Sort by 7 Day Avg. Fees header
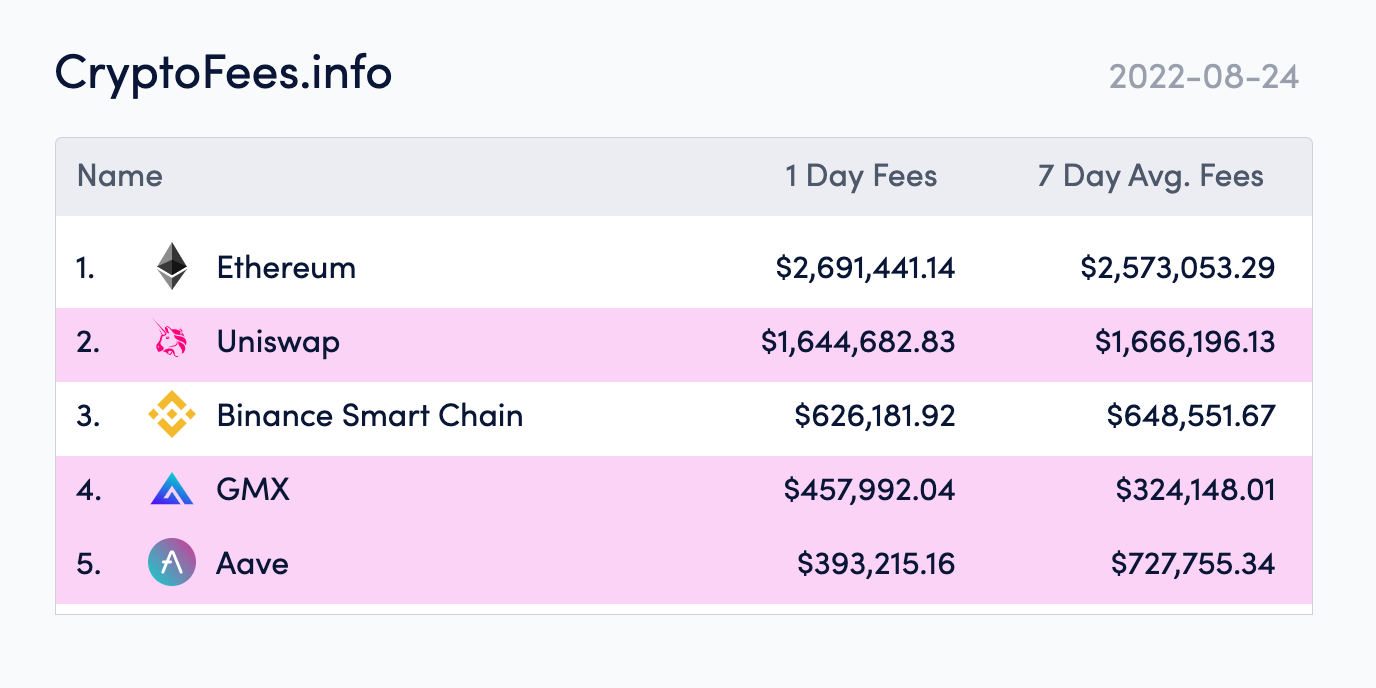The image size is (1376, 688). (1151, 176)
